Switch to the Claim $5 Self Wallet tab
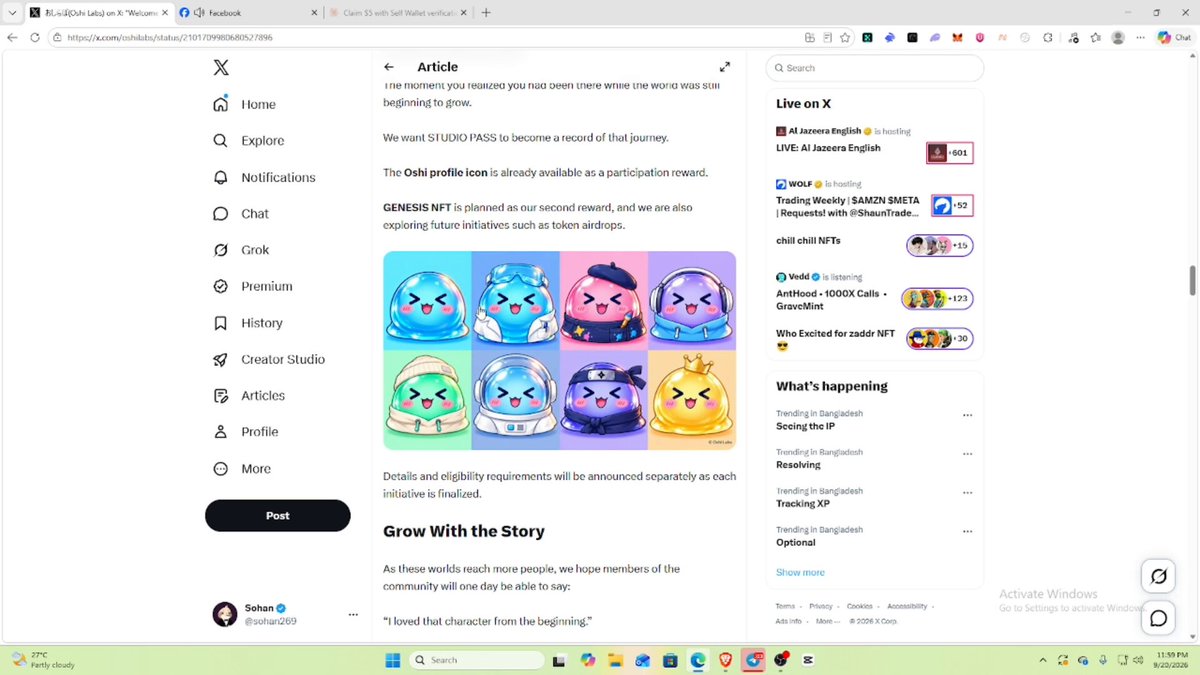Viewport: 1200px width, 675px height. (398, 13)
